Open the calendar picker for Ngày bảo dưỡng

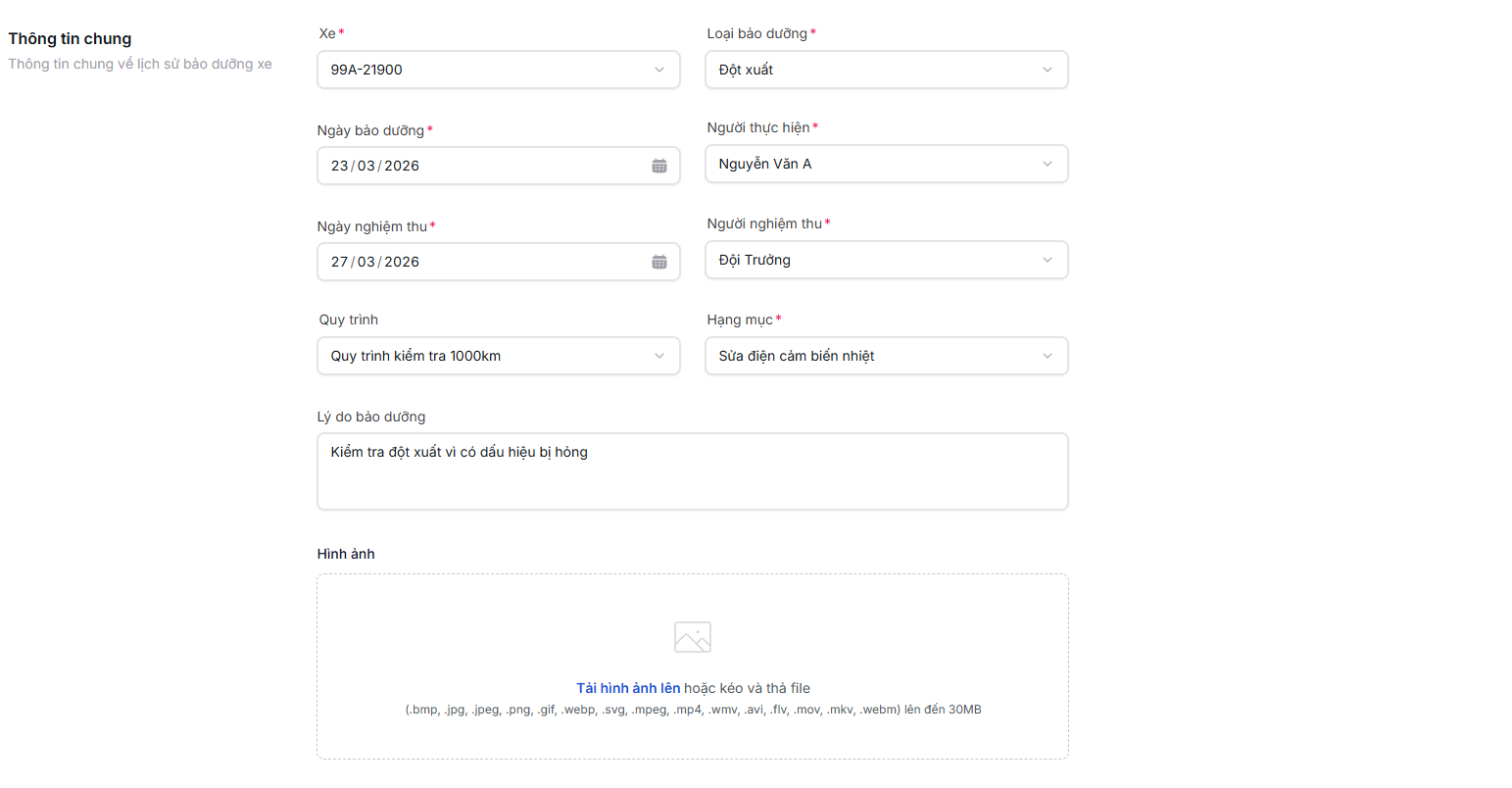tap(659, 166)
